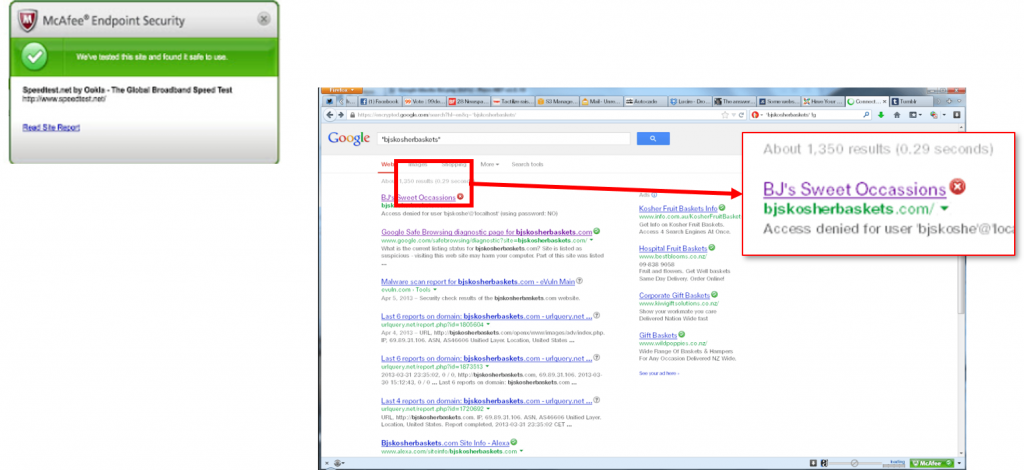Click gray rating icon beside Last 4 reports
This screenshot has width=1024, height=470.
[x=598, y=400]
